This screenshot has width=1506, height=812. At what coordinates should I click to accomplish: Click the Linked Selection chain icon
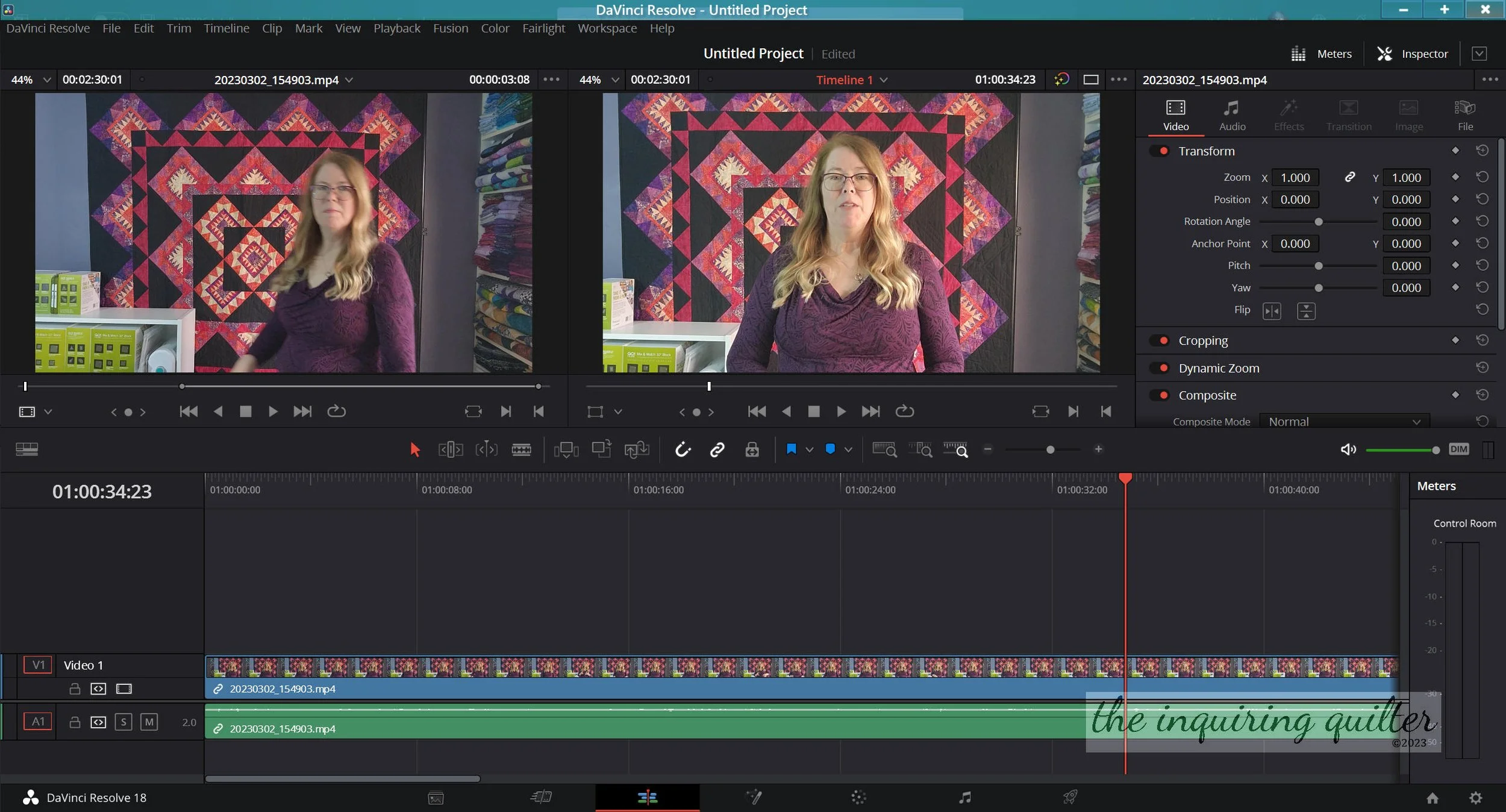(x=717, y=449)
